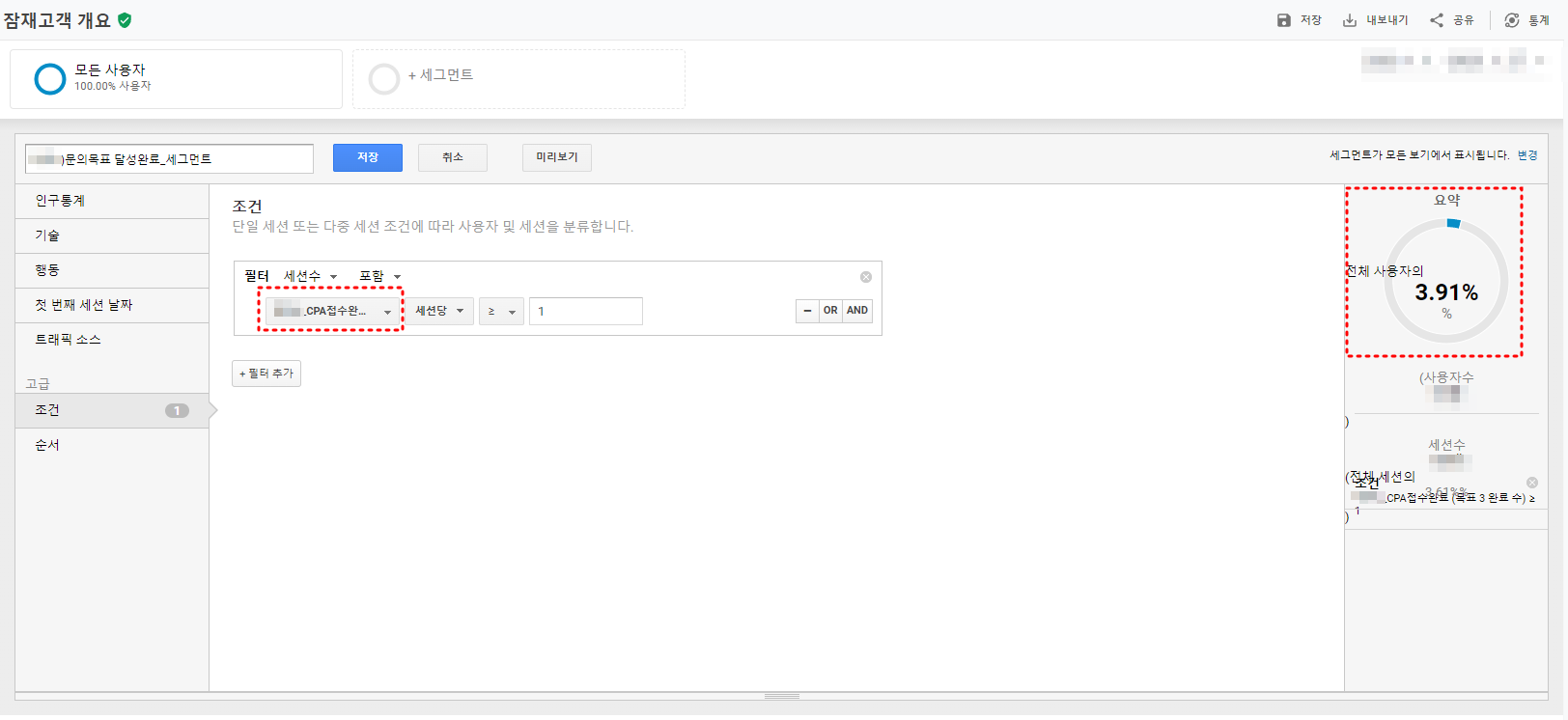Select the 모든 사용자 segment circle
Viewport: 1568px width, 720px height.
pos(50,79)
